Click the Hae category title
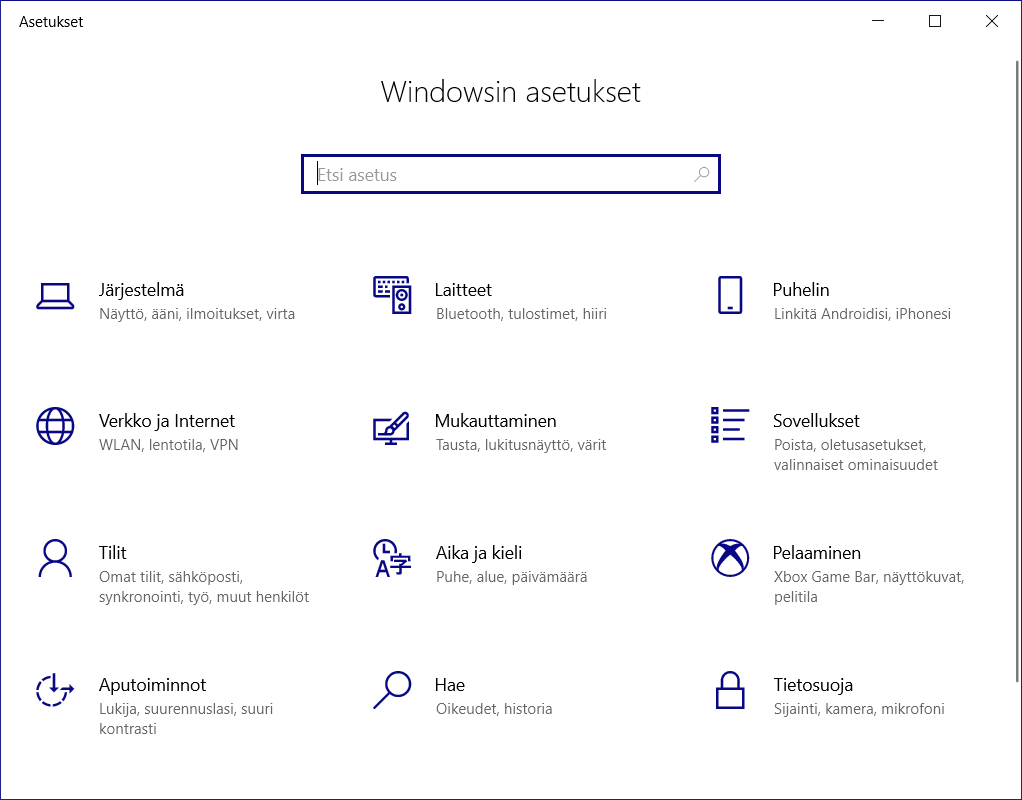Viewport: 1022px width, 800px height. point(450,685)
